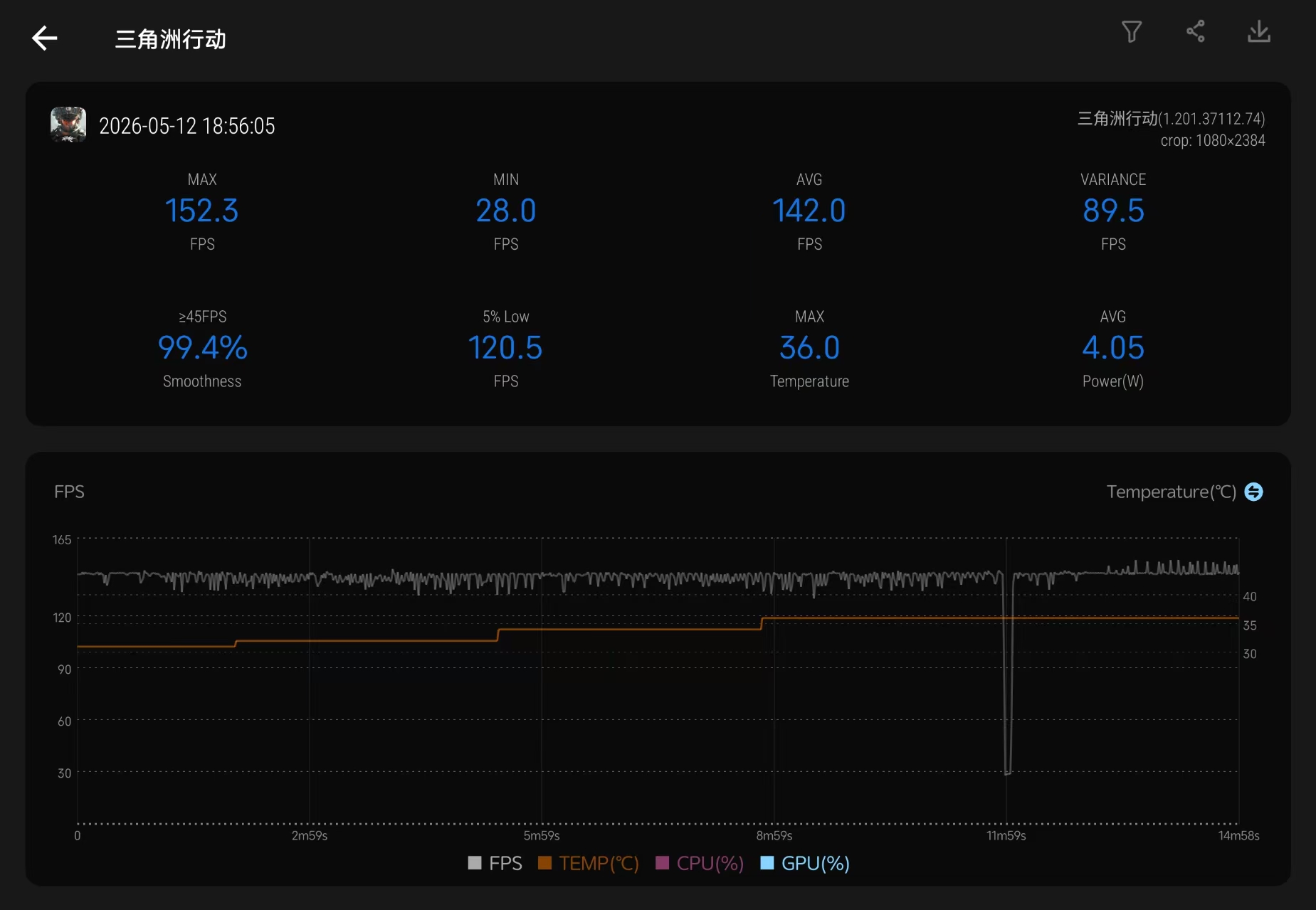
Task: Click the crop: 1080×2384 text
Action: point(1213,141)
